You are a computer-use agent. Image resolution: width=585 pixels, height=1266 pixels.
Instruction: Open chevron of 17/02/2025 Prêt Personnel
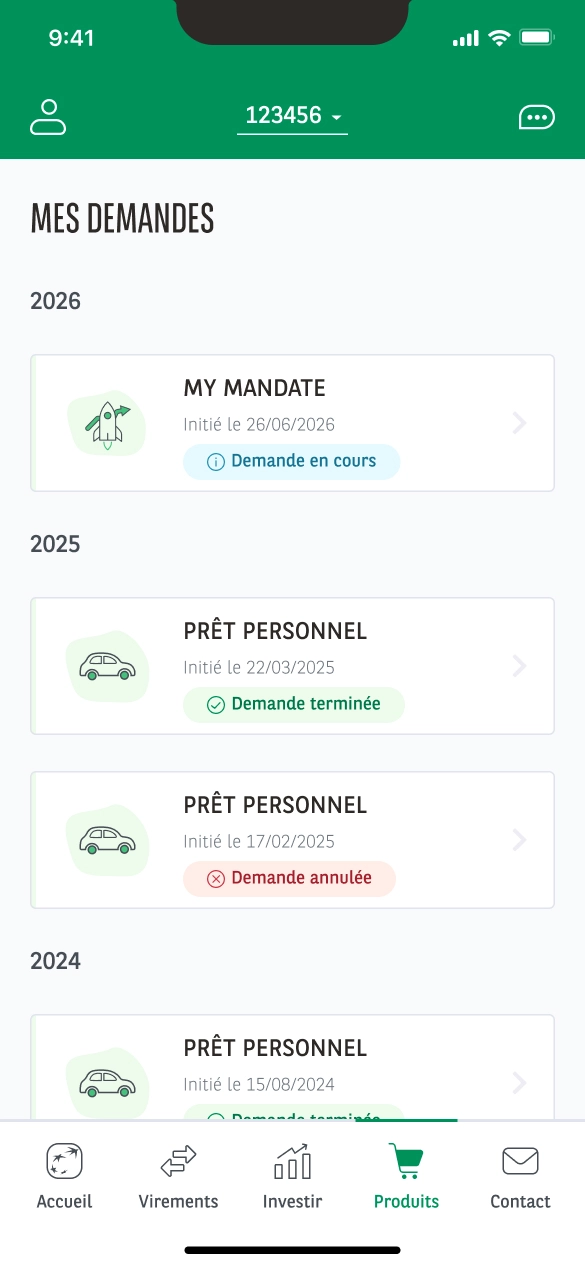click(519, 840)
